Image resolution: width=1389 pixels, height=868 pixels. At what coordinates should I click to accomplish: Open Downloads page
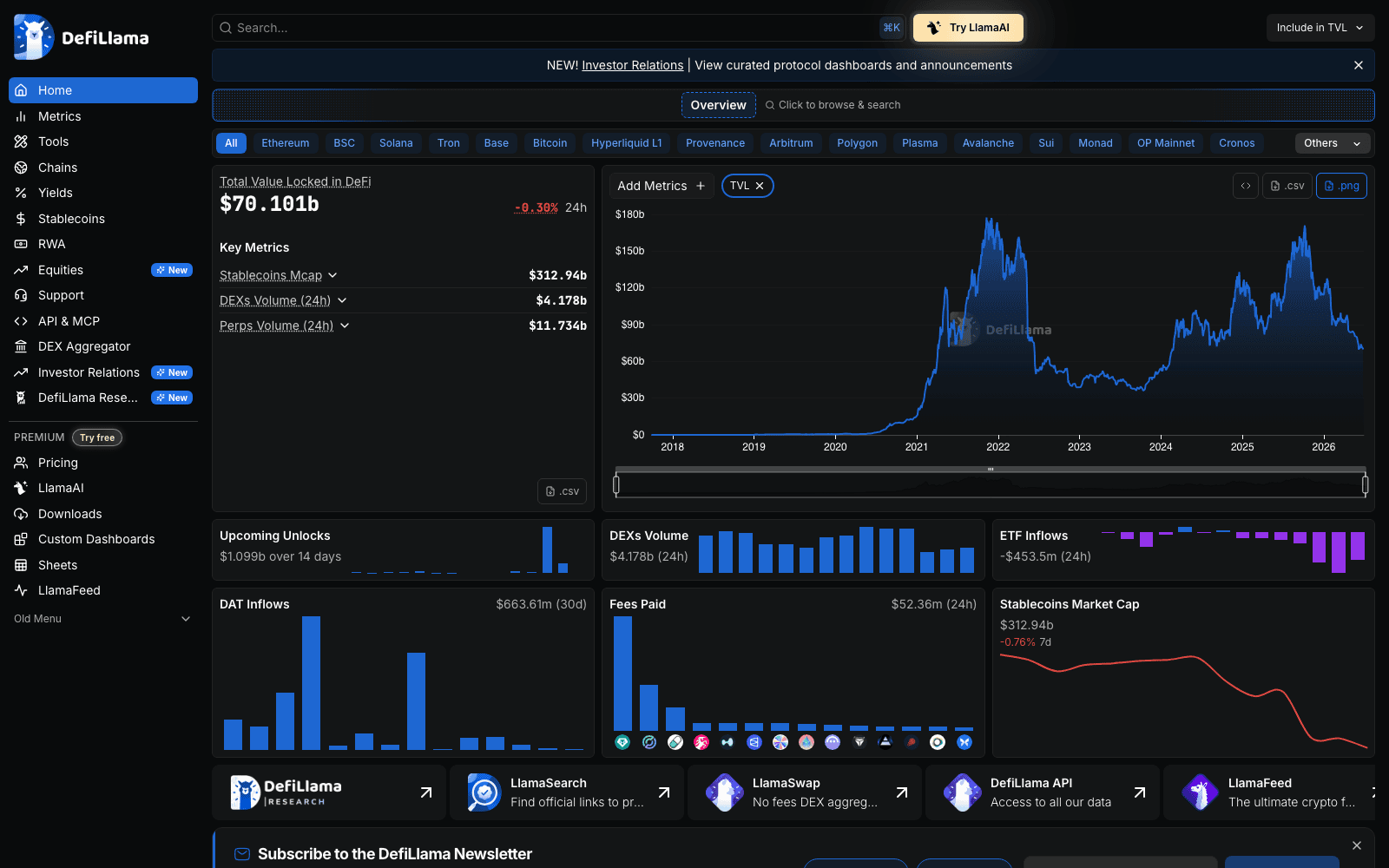[103, 514]
